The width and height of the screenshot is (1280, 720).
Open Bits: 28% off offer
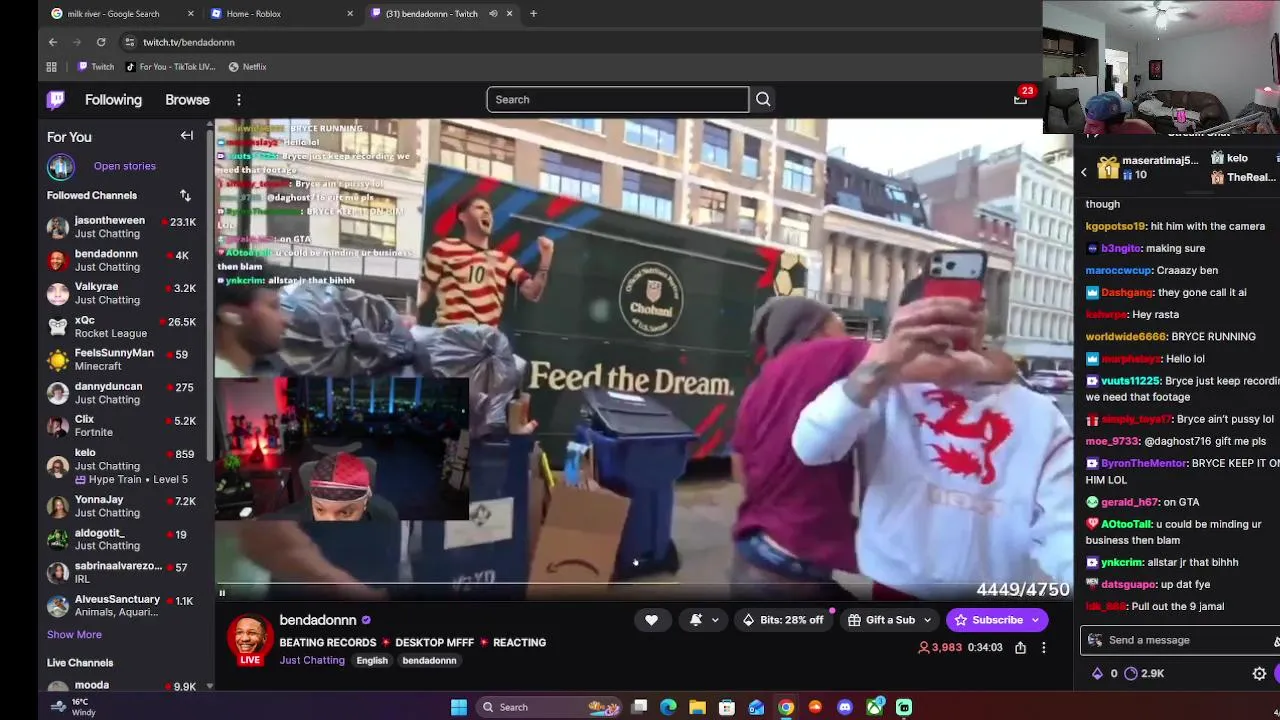(x=782, y=620)
